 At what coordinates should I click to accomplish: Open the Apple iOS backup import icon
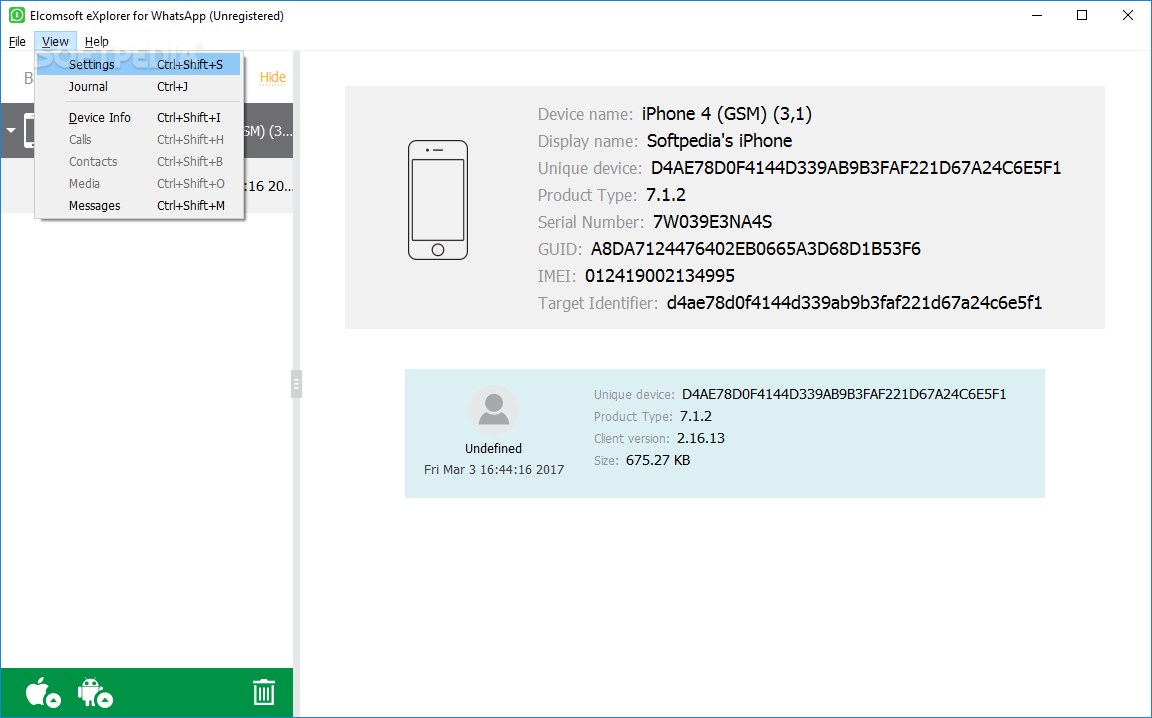tap(43, 692)
